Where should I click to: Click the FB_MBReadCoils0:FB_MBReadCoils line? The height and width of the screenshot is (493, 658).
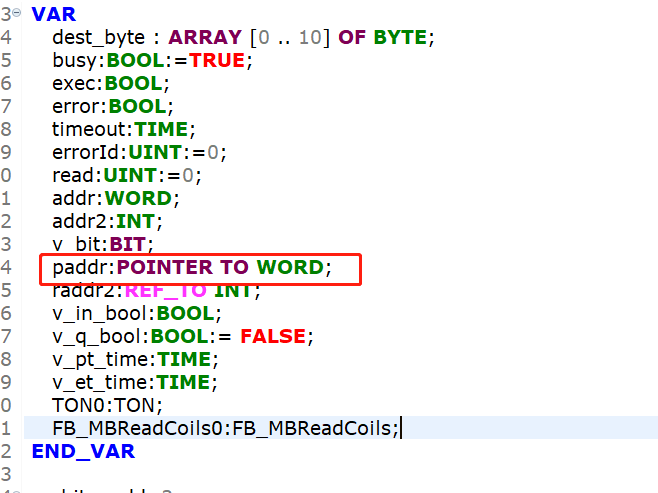225,428
